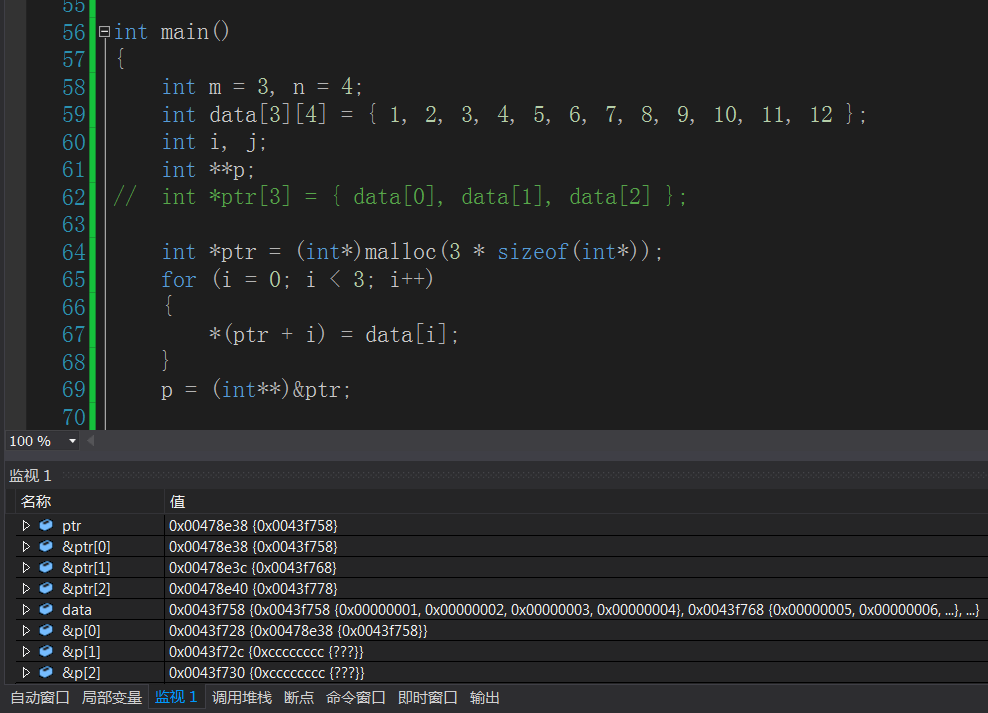Click sizeof keyword on line 64
Viewport: 988px width, 713px height.
click(x=532, y=252)
